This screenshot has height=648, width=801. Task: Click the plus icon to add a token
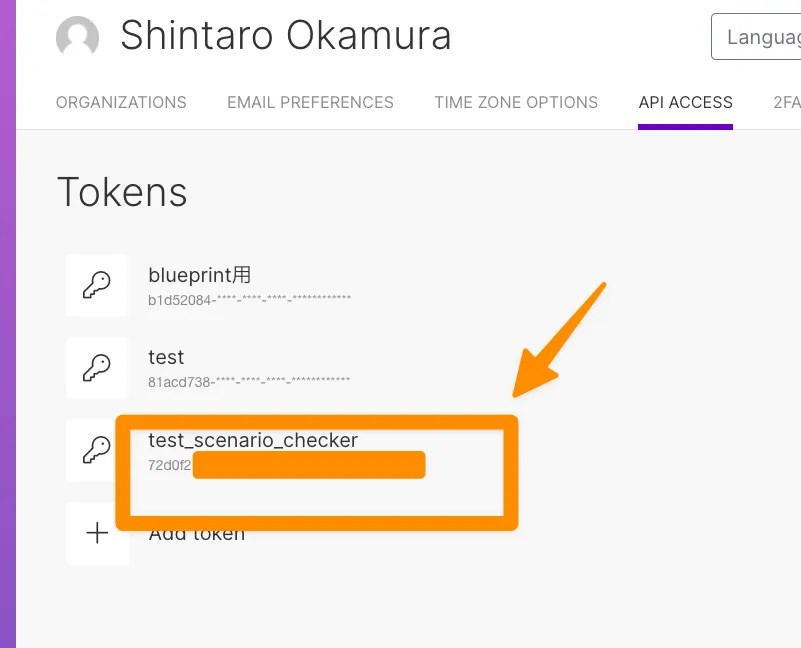[x=97, y=534]
